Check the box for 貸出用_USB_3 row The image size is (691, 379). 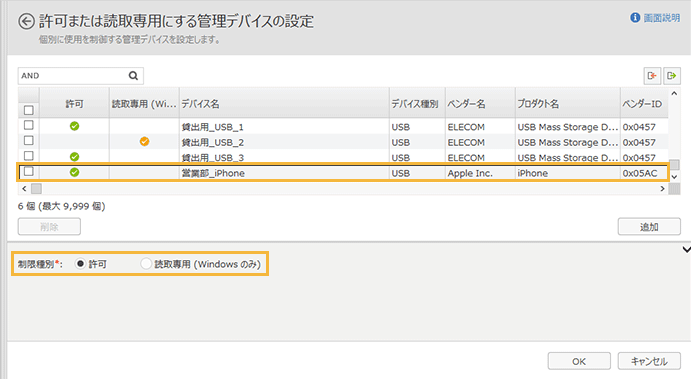(x=29, y=156)
